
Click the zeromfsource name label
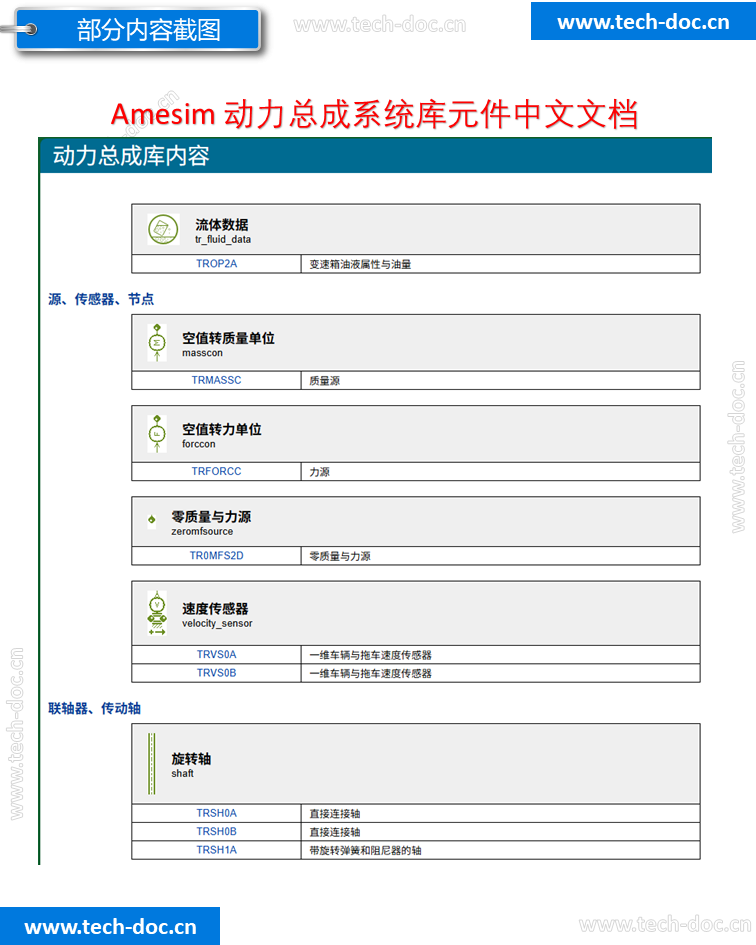(x=202, y=531)
